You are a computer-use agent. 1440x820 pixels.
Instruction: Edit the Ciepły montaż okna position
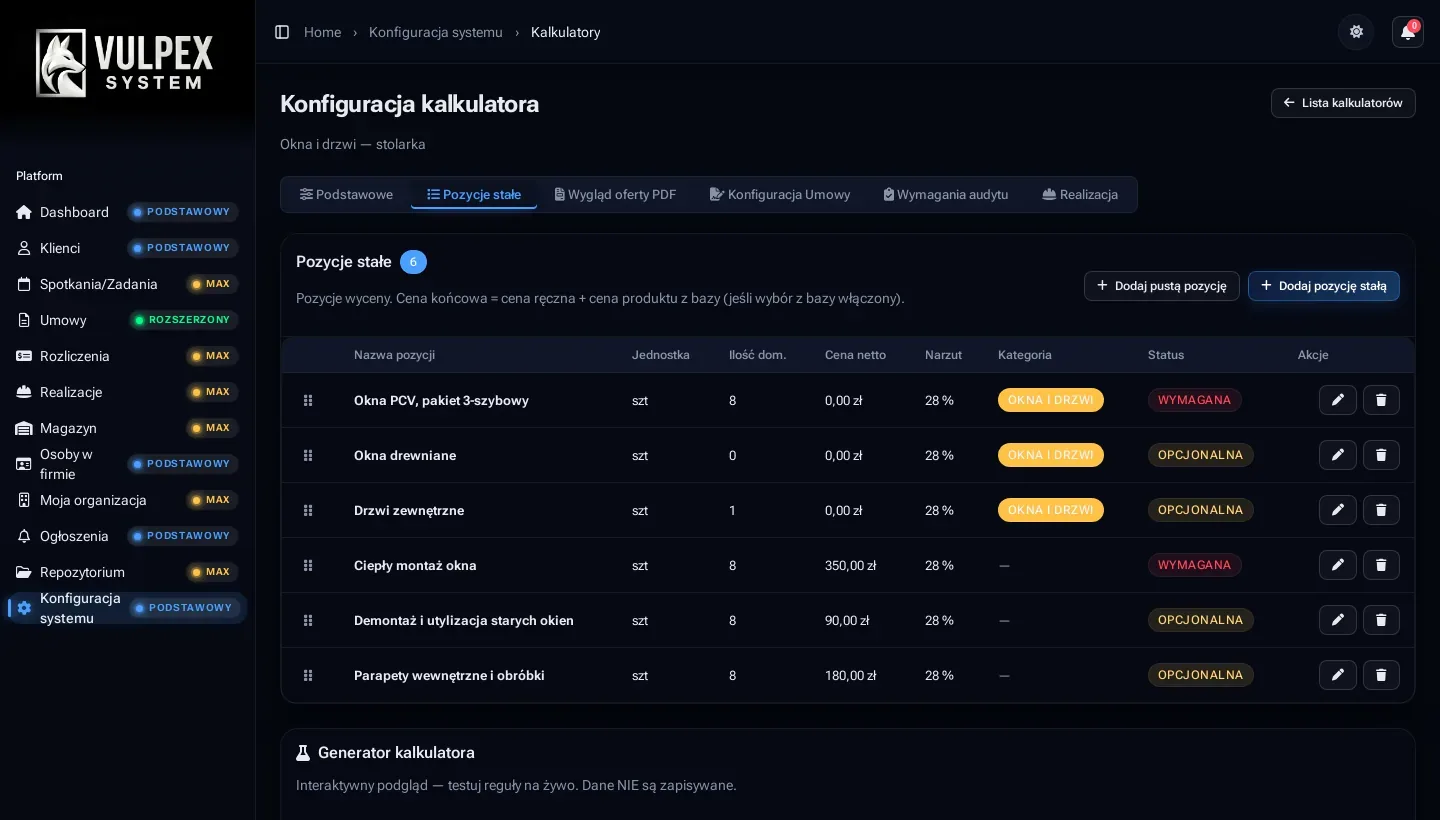1338,565
